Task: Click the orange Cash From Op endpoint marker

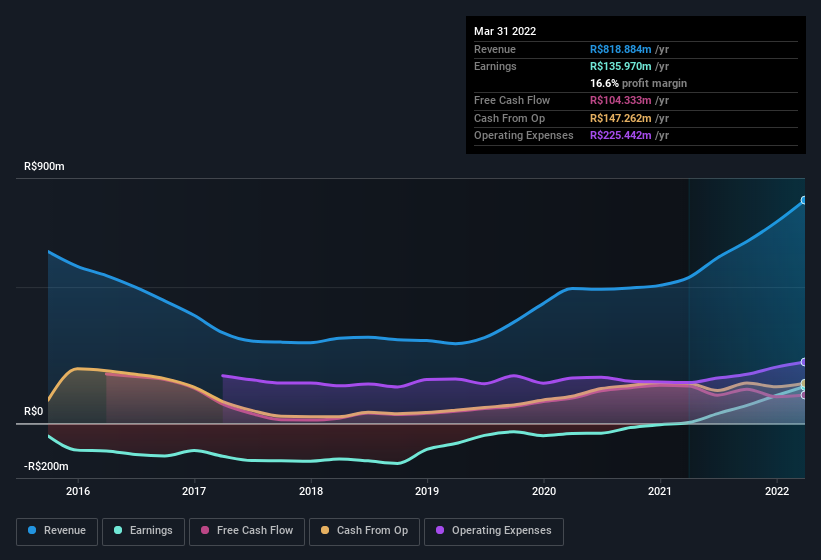Action: [804, 383]
